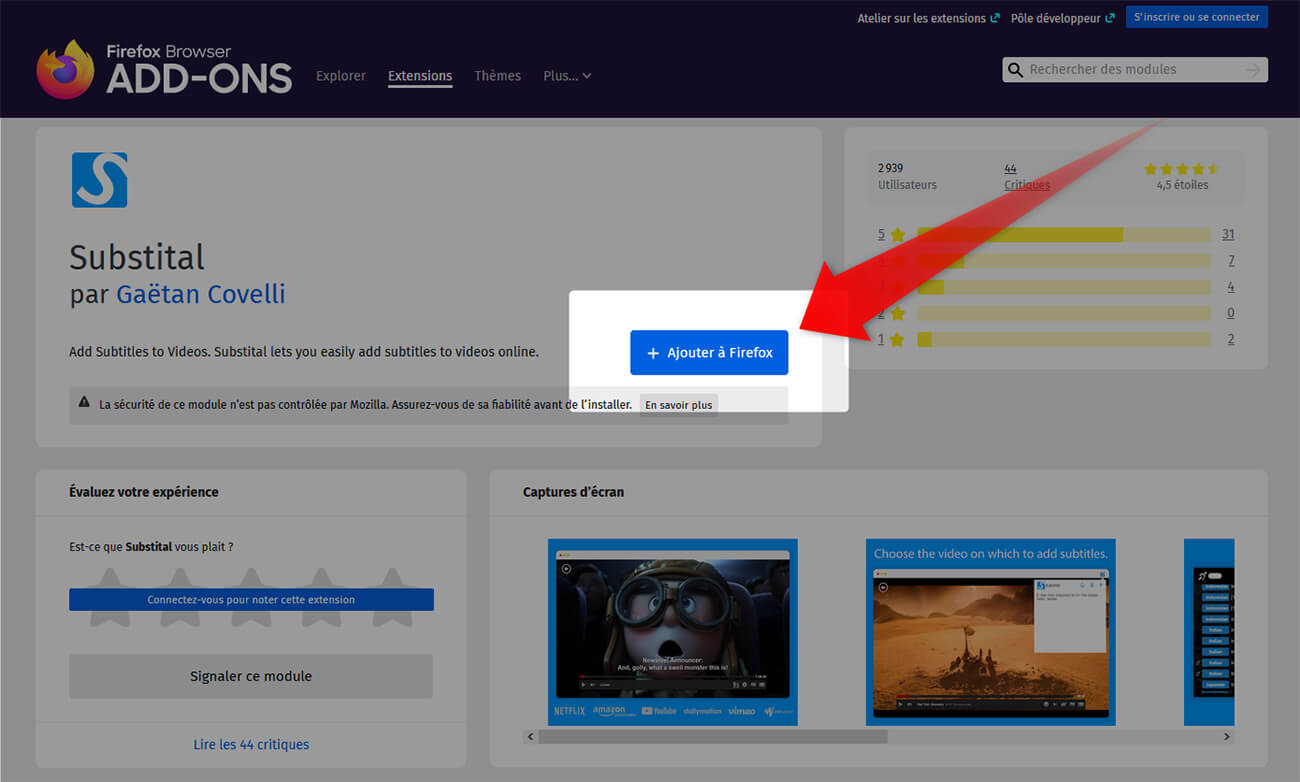1300x782 pixels.
Task: Click the 2 one-star reviews count
Action: point(1231,340)
